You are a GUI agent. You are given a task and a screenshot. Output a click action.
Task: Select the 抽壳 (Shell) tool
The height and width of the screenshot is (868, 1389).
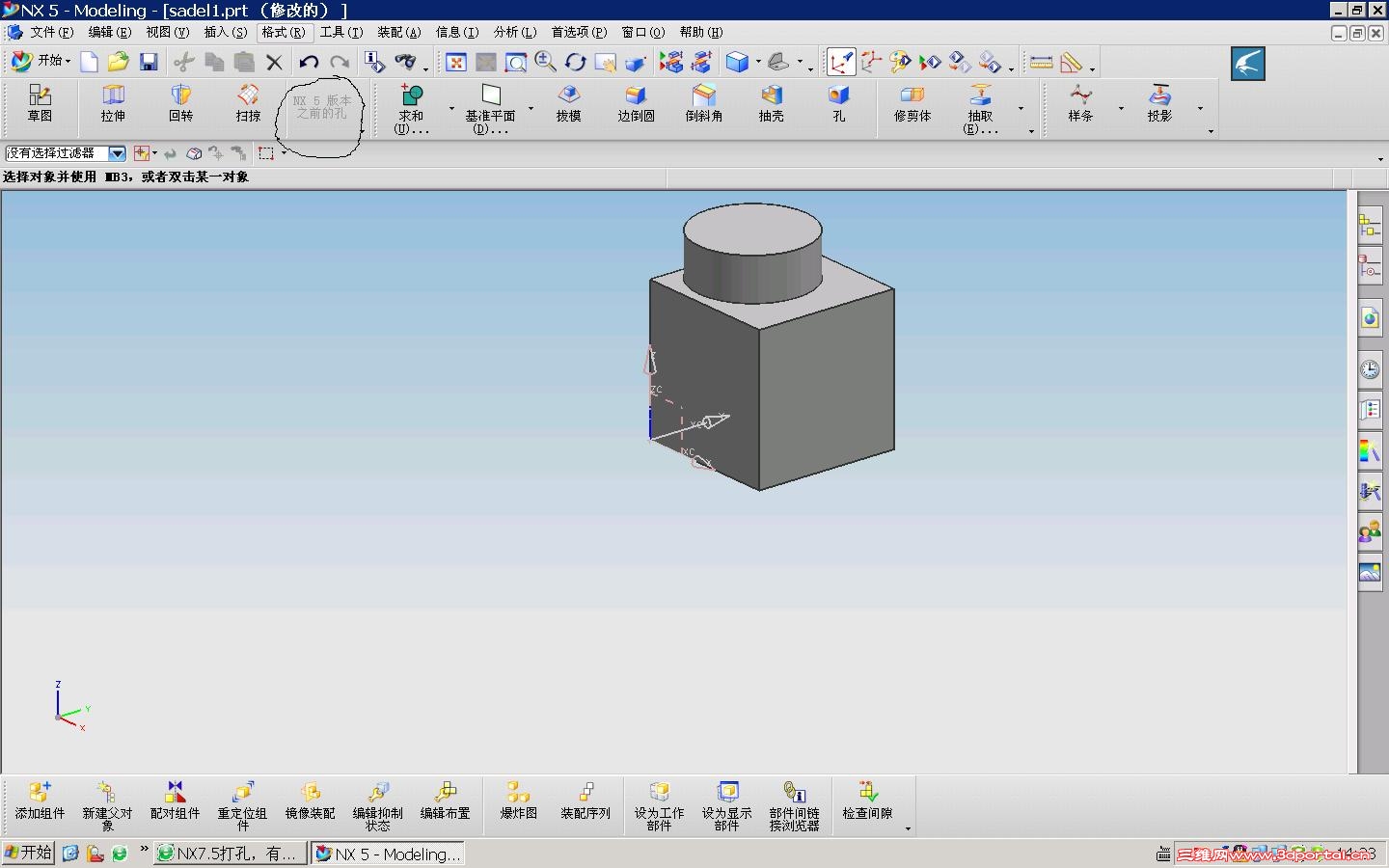tap(771, 104)
